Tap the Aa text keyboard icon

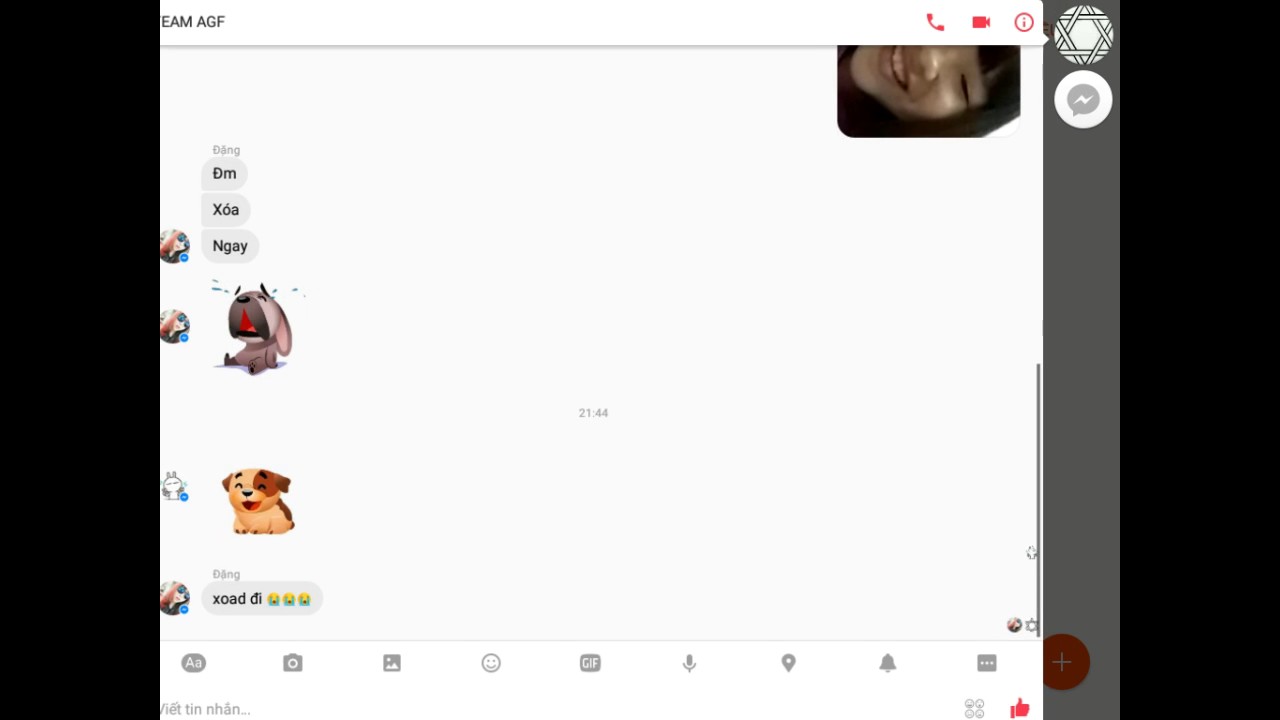tap(193, 663)
